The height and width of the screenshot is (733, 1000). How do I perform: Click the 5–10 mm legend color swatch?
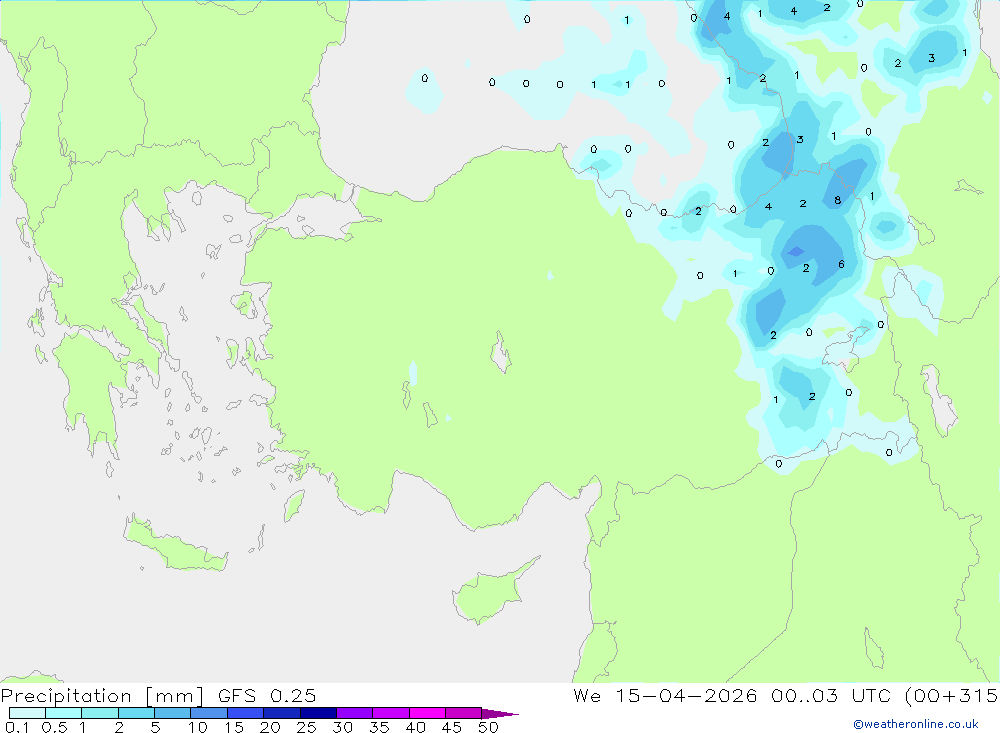point(173,713)
